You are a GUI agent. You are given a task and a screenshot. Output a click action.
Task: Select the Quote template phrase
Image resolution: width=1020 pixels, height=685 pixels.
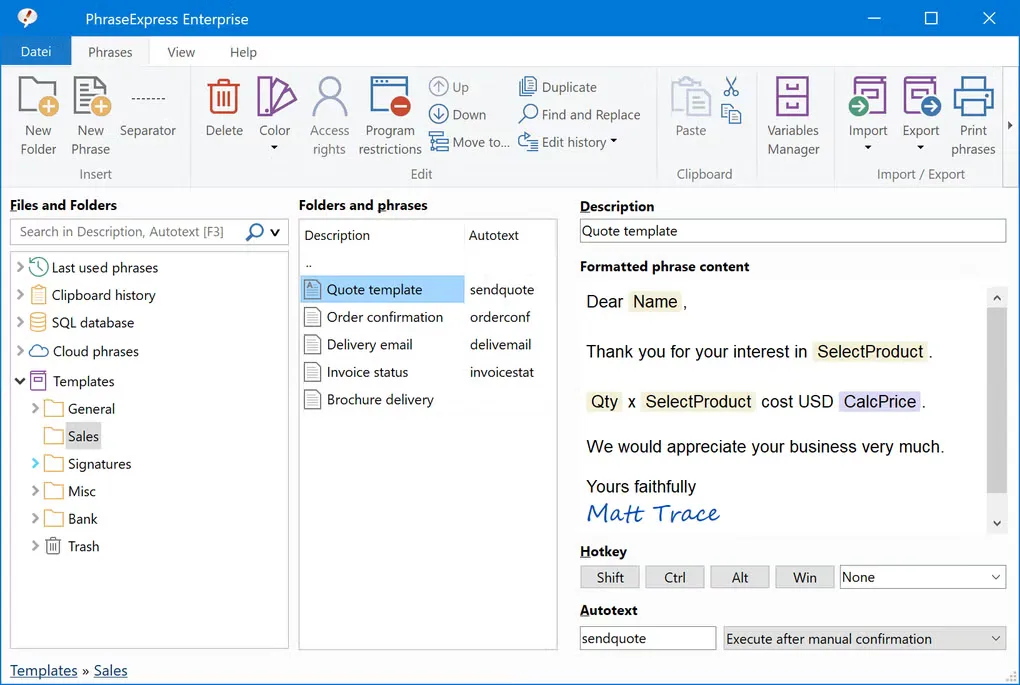(x=382, y=289)
